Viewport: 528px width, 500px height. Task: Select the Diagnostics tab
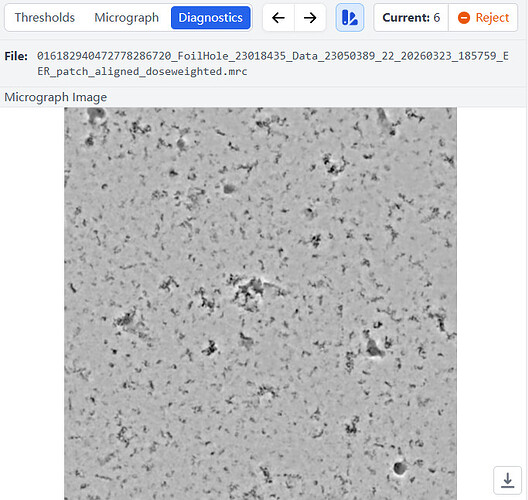point(210,18)
